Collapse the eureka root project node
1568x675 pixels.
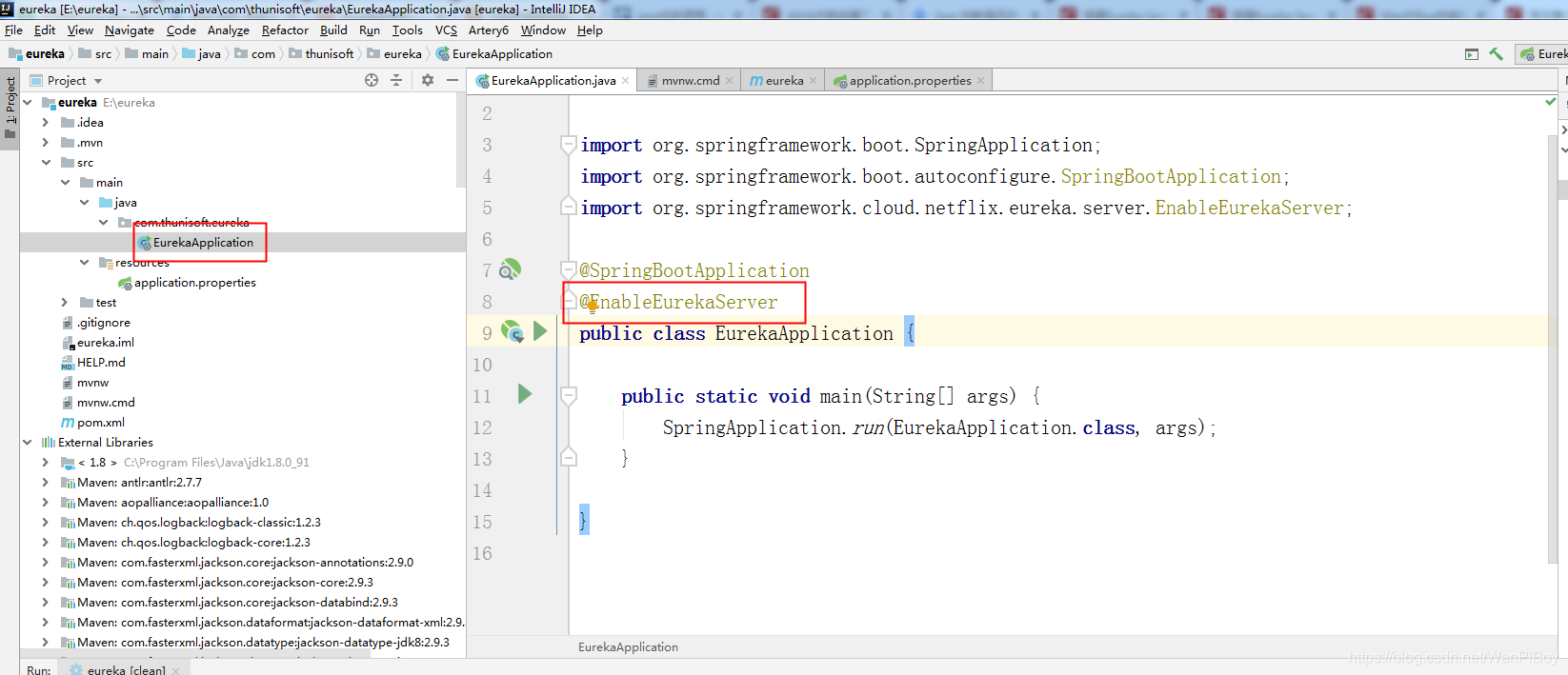tap(27, 102)
